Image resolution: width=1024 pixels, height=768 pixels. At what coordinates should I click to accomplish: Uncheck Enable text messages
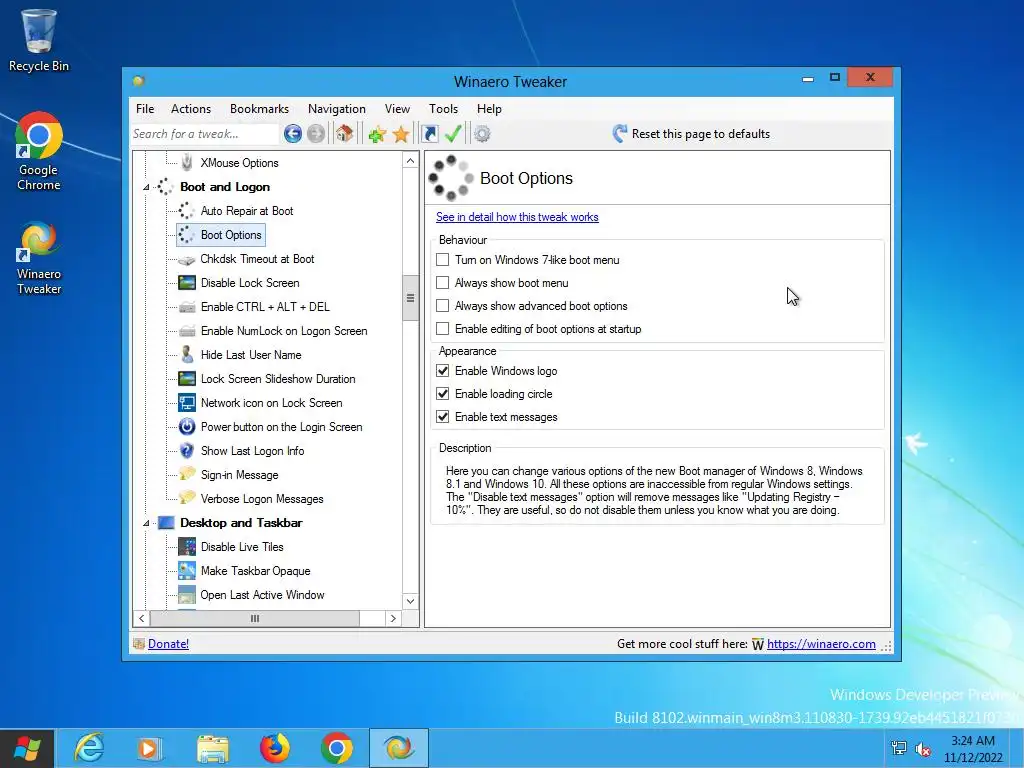(443, 417)
